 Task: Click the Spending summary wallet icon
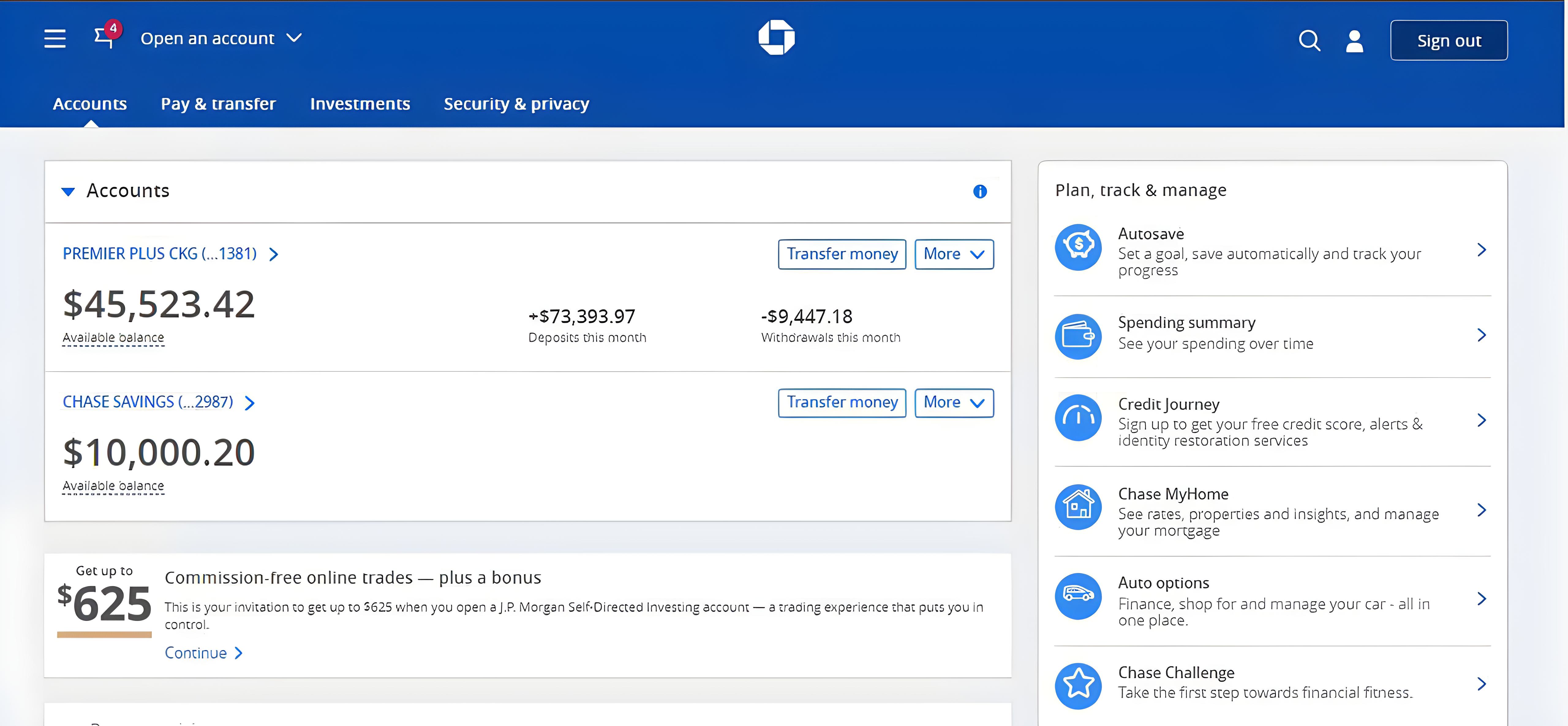pyautogui.click(x=1078, y=336)
